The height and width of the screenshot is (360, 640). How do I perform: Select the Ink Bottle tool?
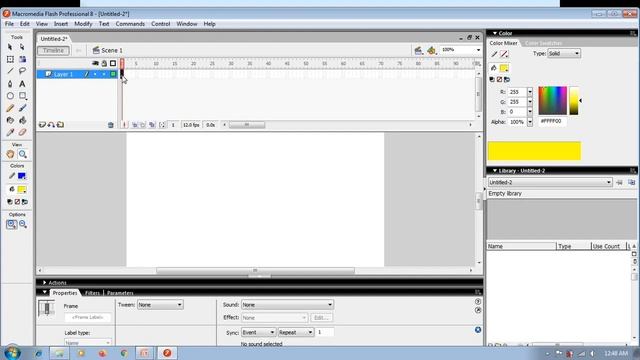click(x=10, y=120)
